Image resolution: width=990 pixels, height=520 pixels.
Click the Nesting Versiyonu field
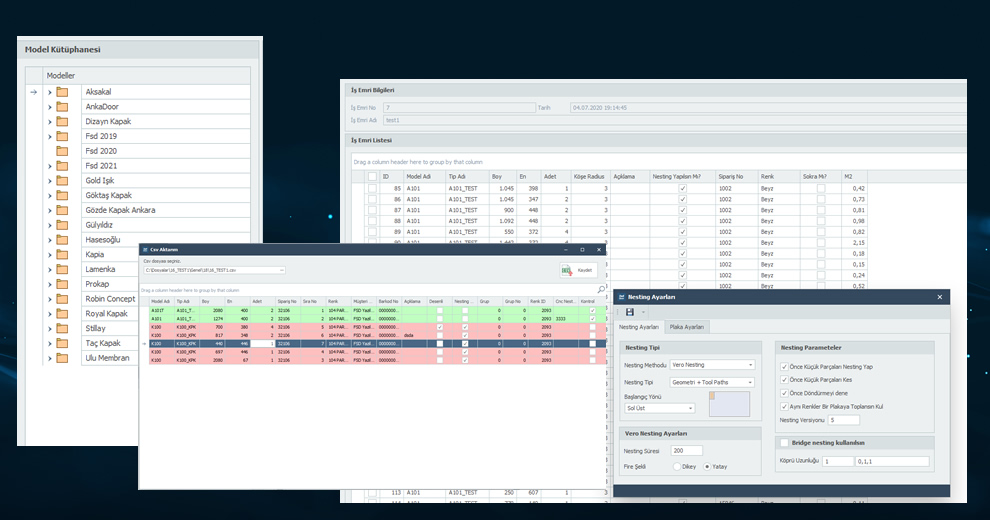844,420
